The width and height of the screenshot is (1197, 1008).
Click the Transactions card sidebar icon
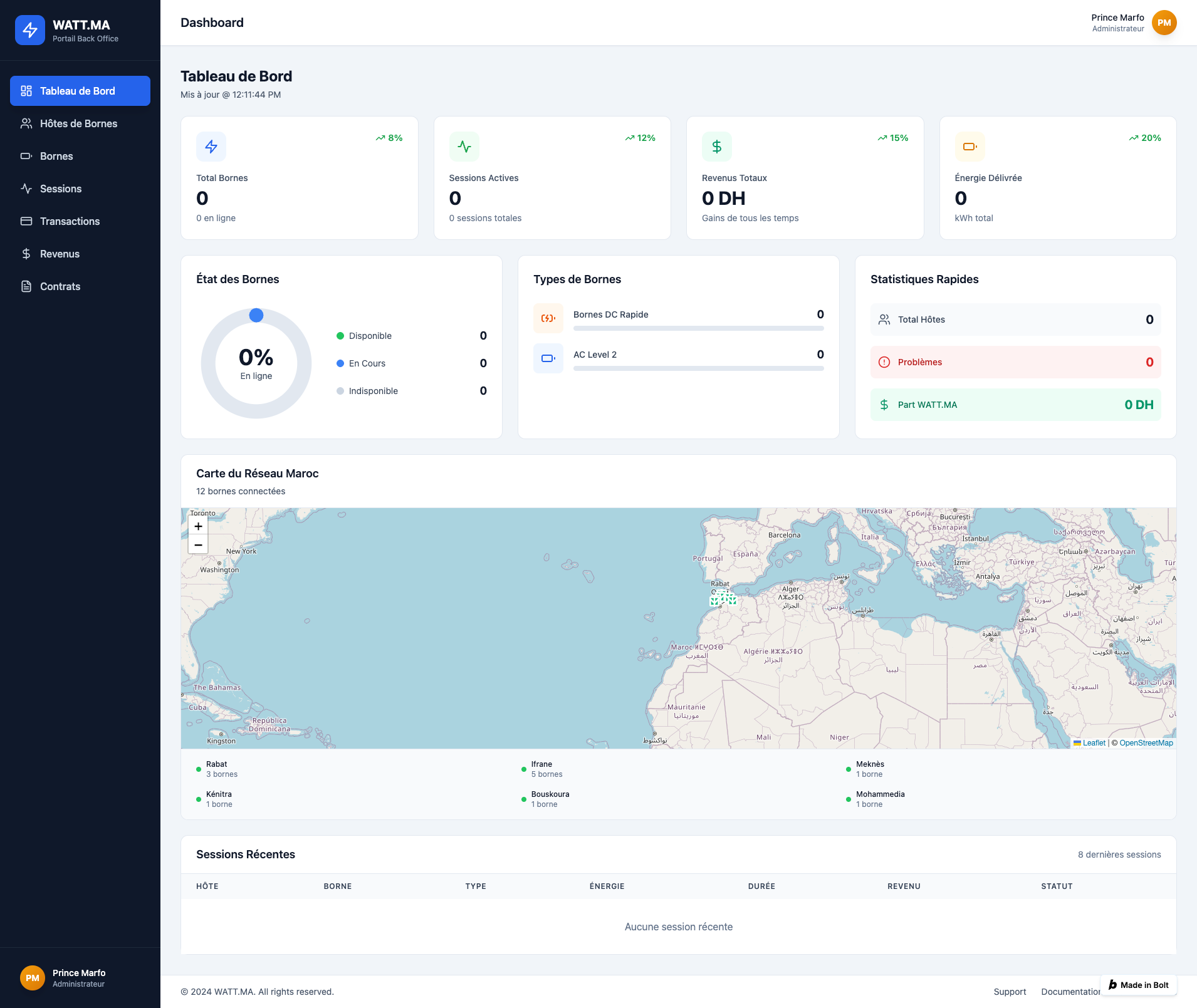(x=26, y=221)
